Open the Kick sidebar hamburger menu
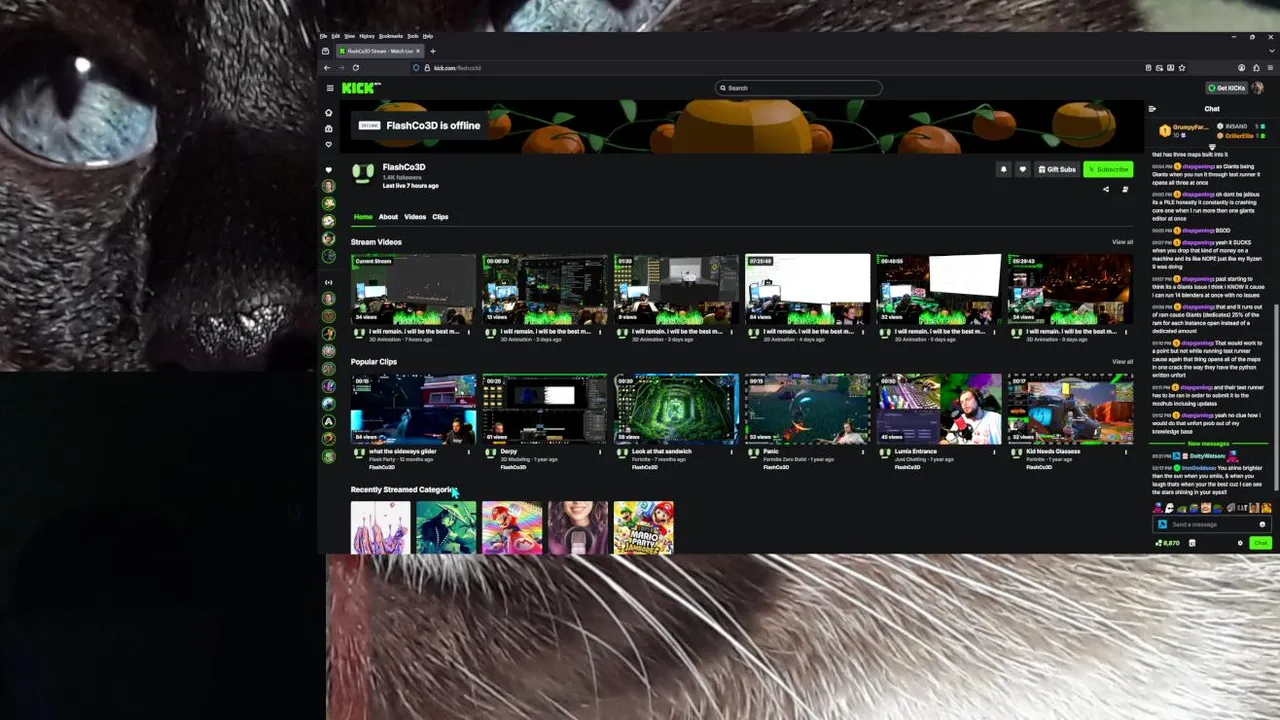The image size is (1280, 720). [330, 88]
